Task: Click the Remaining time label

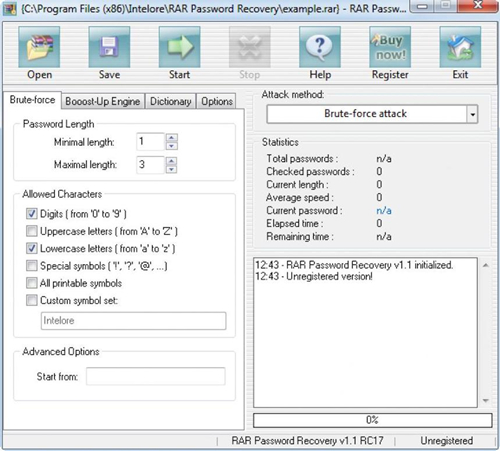Action: click(300, 237)
